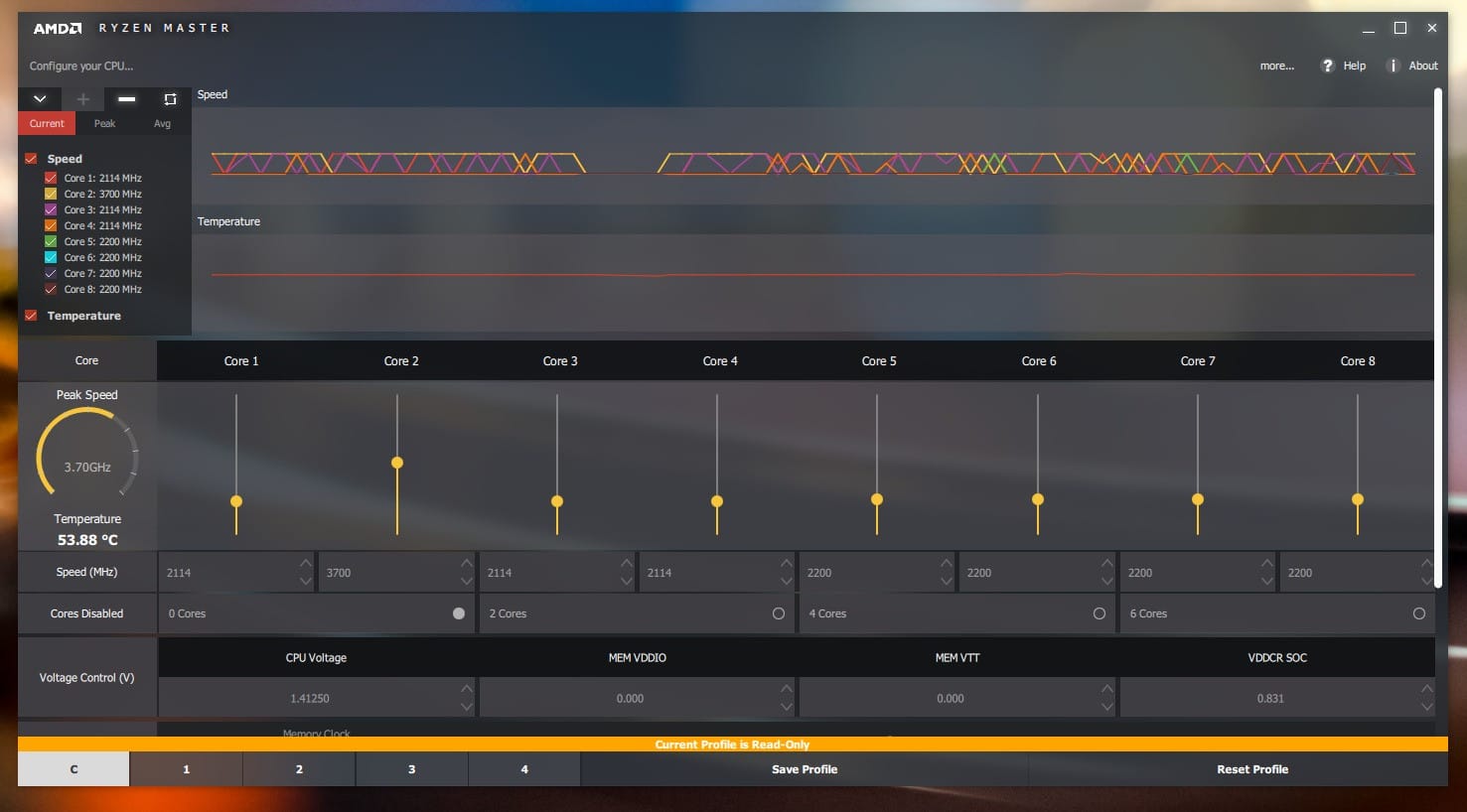
Task: Decrease CPU Voltage with down arrow
Action: point(467,707)
